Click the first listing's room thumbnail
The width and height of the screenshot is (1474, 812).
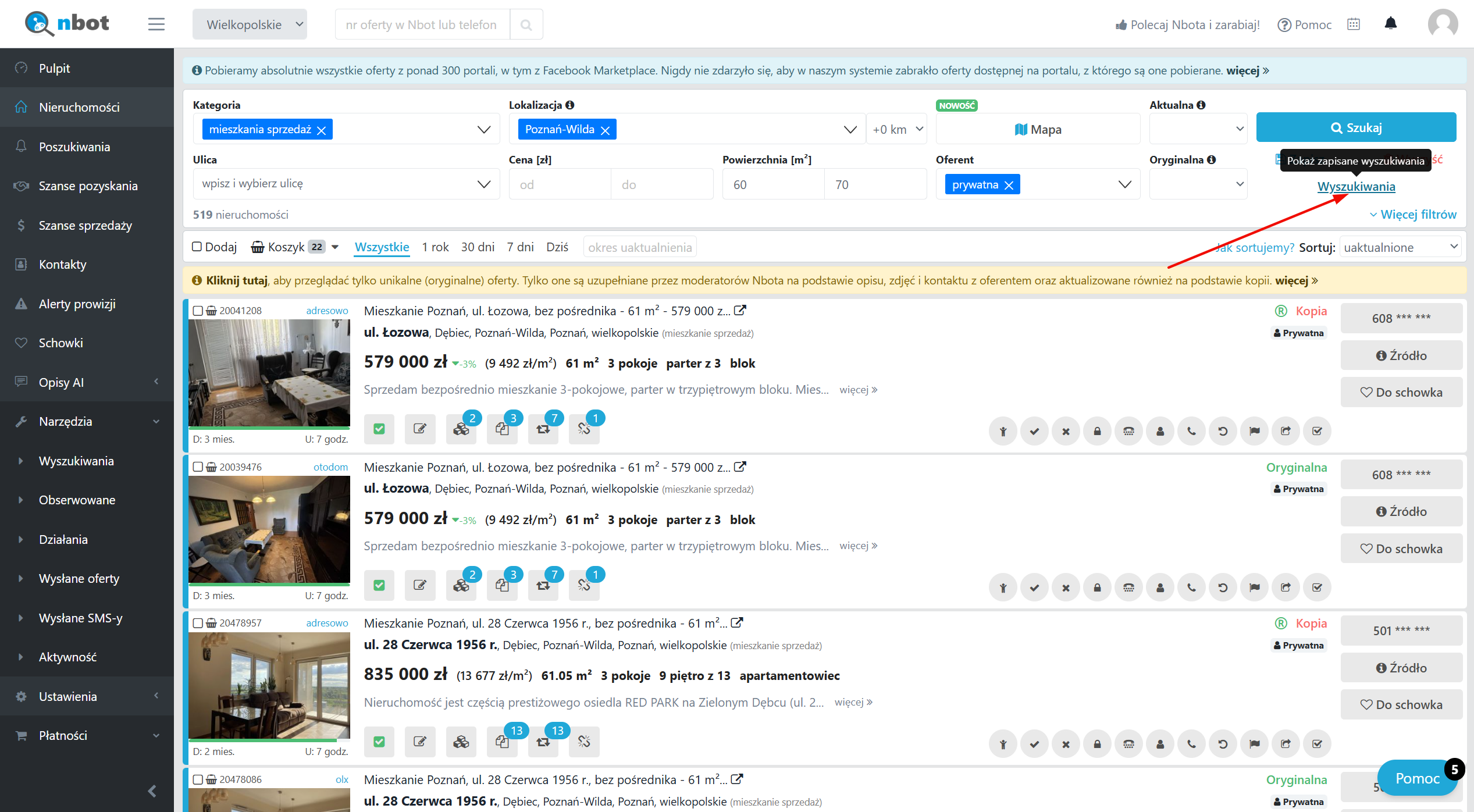(x=269, y=373)
